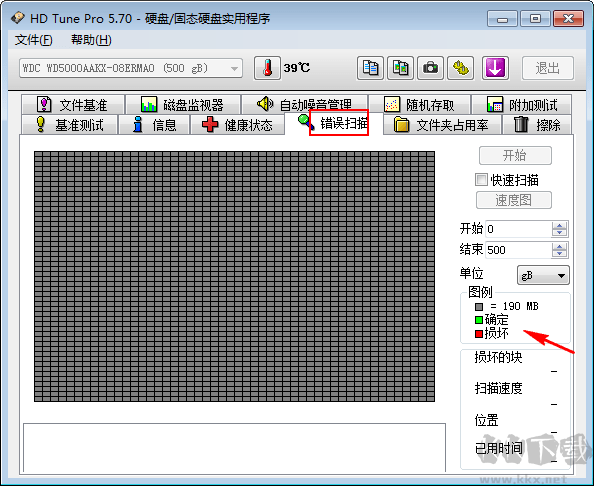The height and width of the screenshot is (486, 594).
Task: Open the gB unit dropdown
Action: point(543,275)
